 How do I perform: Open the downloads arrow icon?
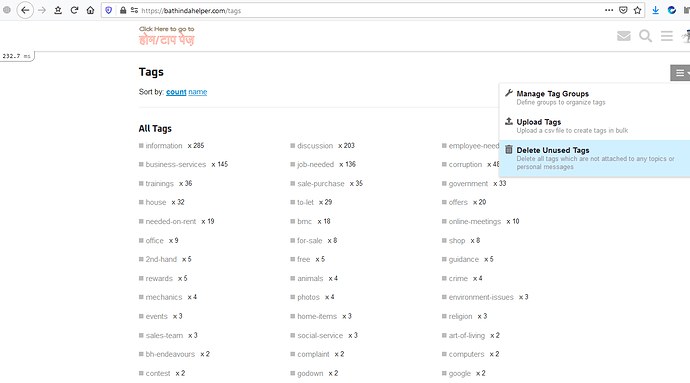pyautogui.click(x=655, y=10)
